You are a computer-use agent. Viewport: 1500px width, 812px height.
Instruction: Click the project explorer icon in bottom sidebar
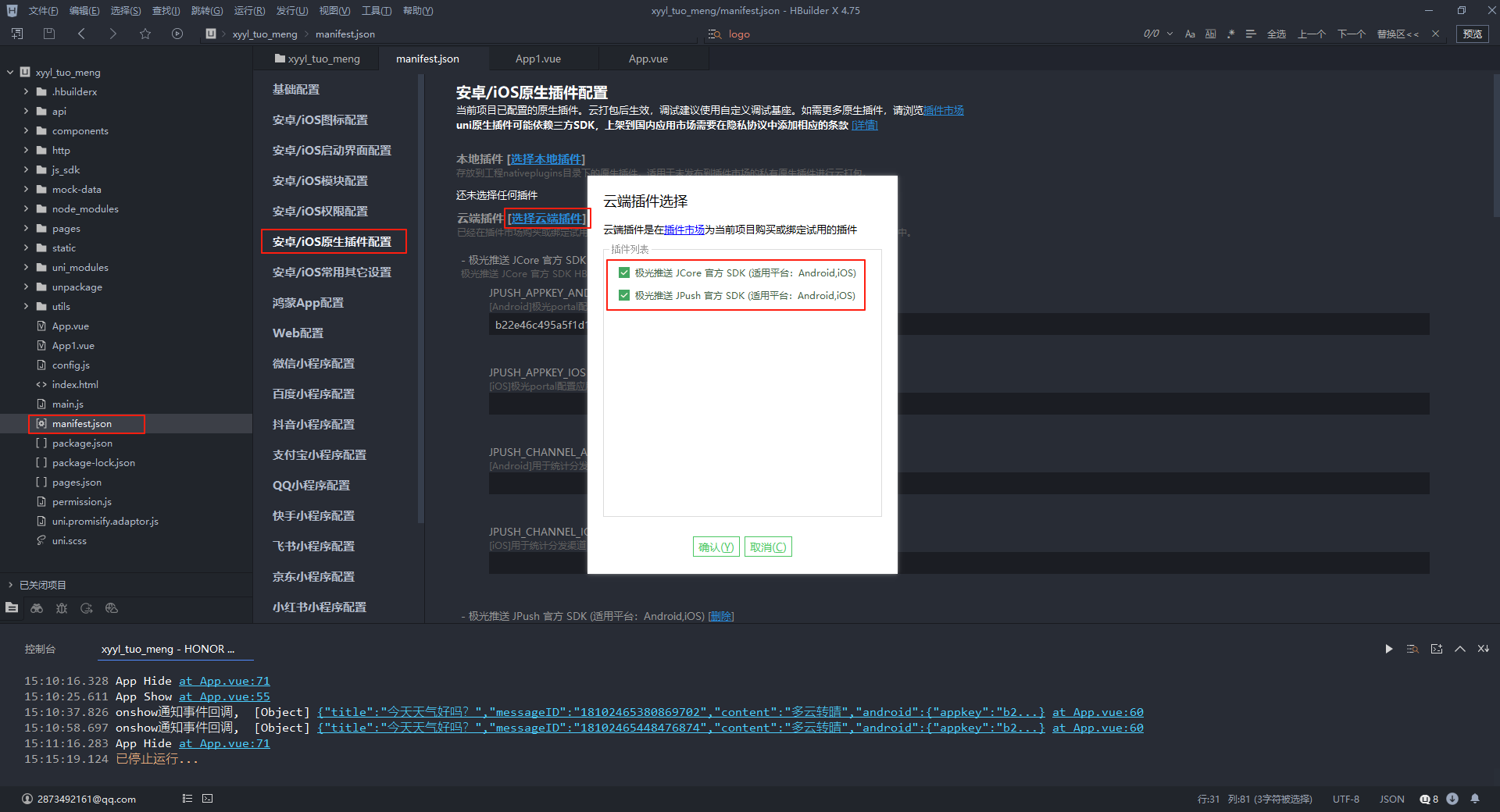click(x=12, y=607)
